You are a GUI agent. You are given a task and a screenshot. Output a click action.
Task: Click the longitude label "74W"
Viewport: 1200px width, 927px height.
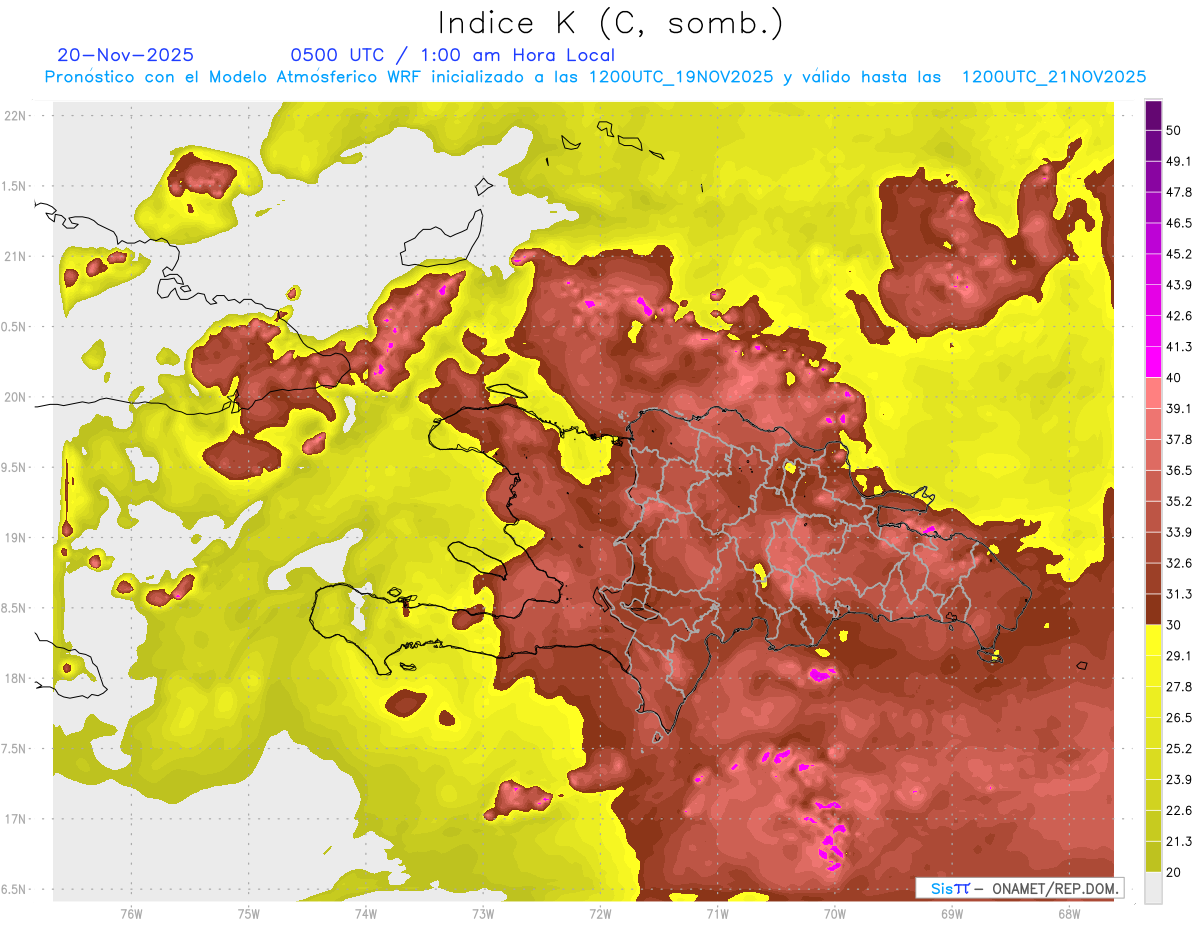point(365,914)
